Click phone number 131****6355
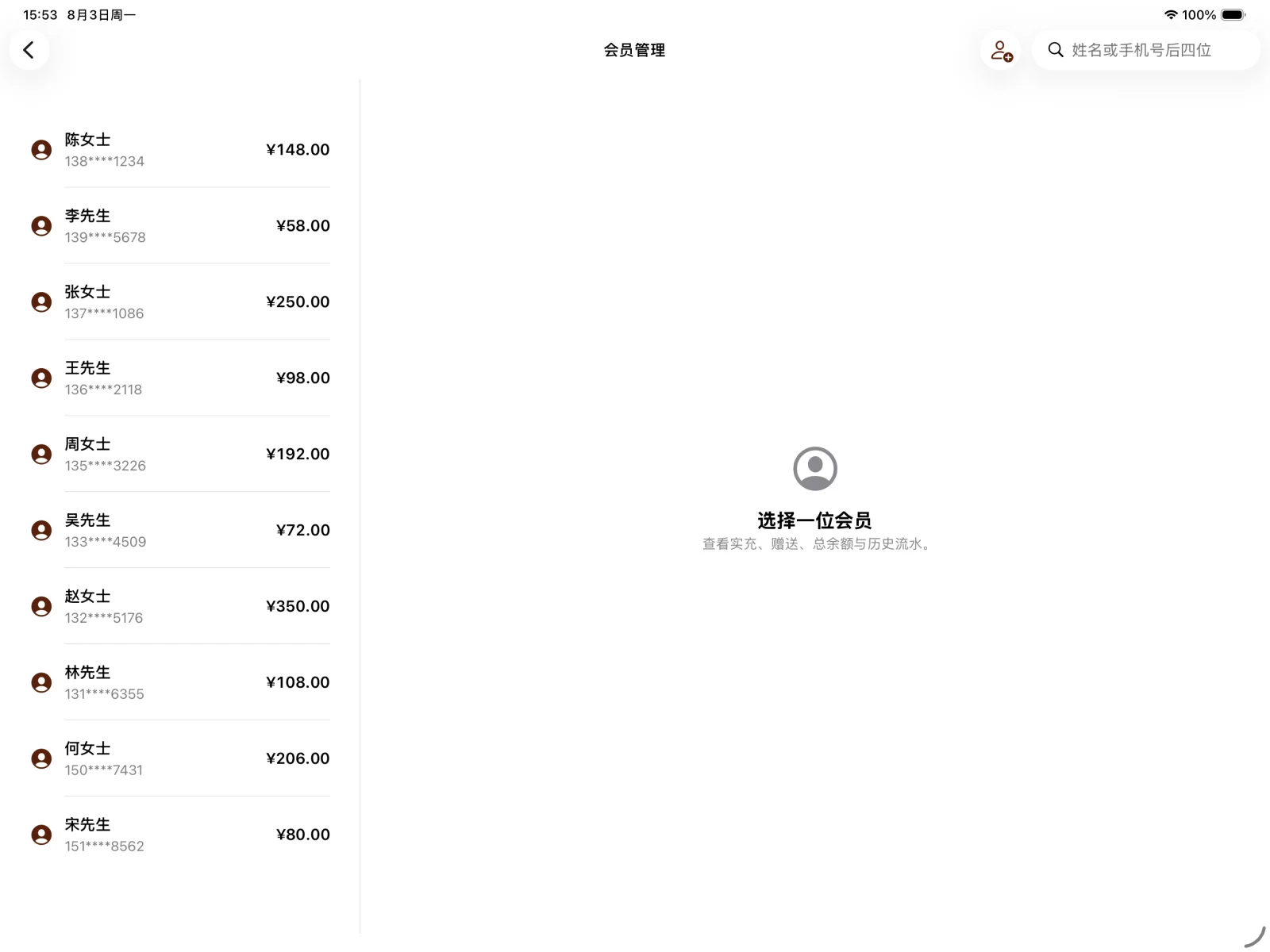The height and width of the screenshot is (952, 1270). [105, 695]
